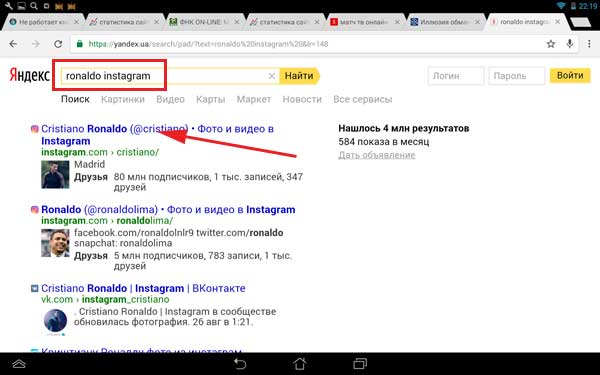Screen dimensions: 600x375
Task: Click the yellow Найти search button
Action: 300,76
